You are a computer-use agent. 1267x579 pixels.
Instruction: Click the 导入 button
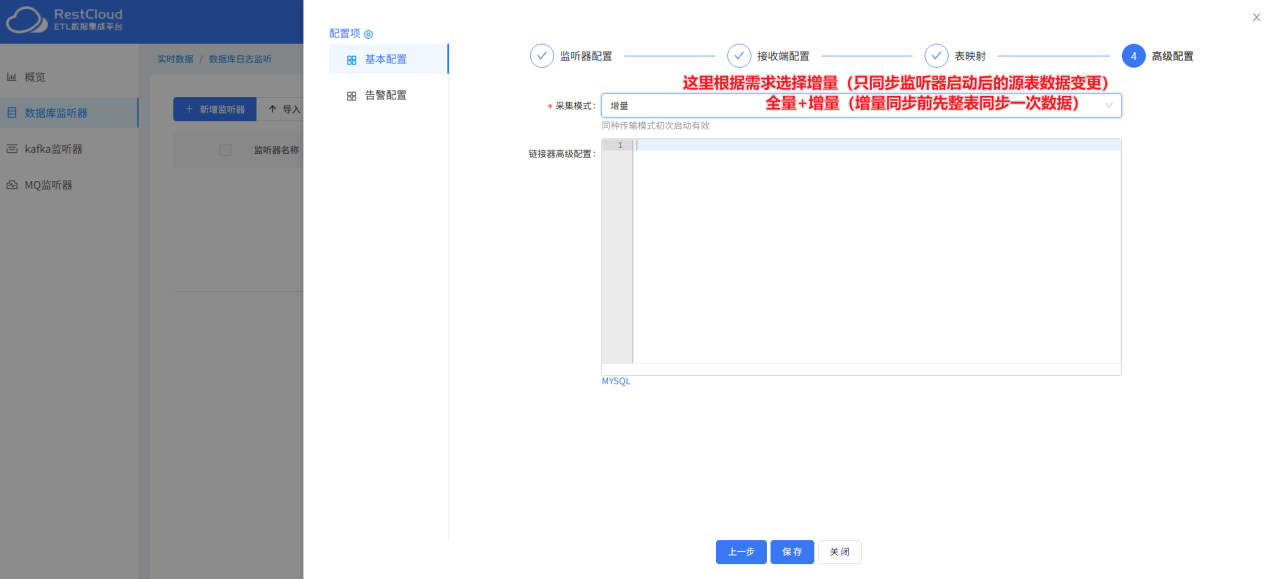click(283, 109)
